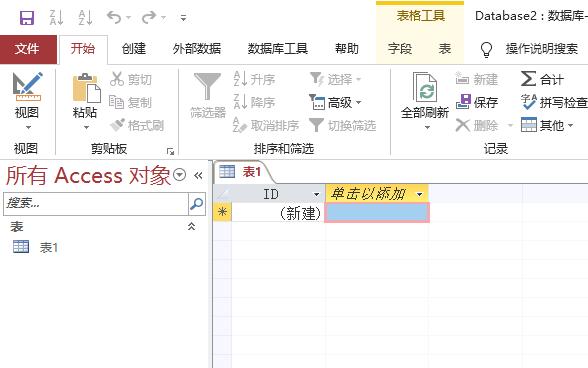Collapse the 表 group in navigation pane
The height and width of the screenshot is (368, 588).
coord(191,226)
